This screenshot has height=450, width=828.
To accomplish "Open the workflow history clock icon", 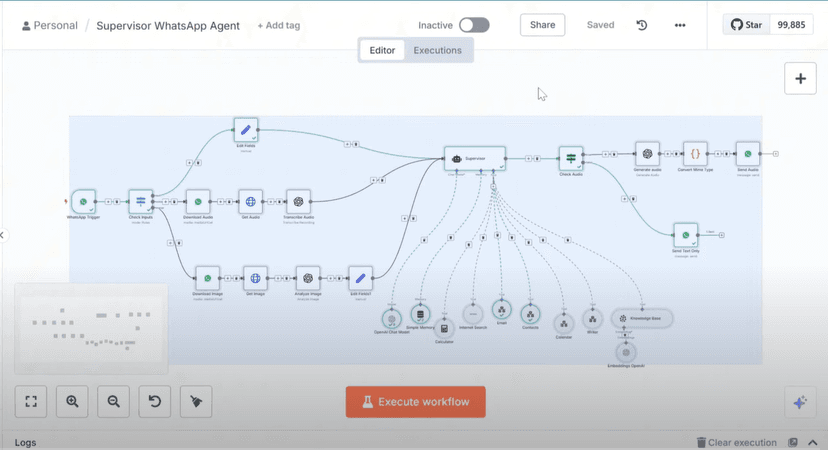I will click(x=642, y=25).
